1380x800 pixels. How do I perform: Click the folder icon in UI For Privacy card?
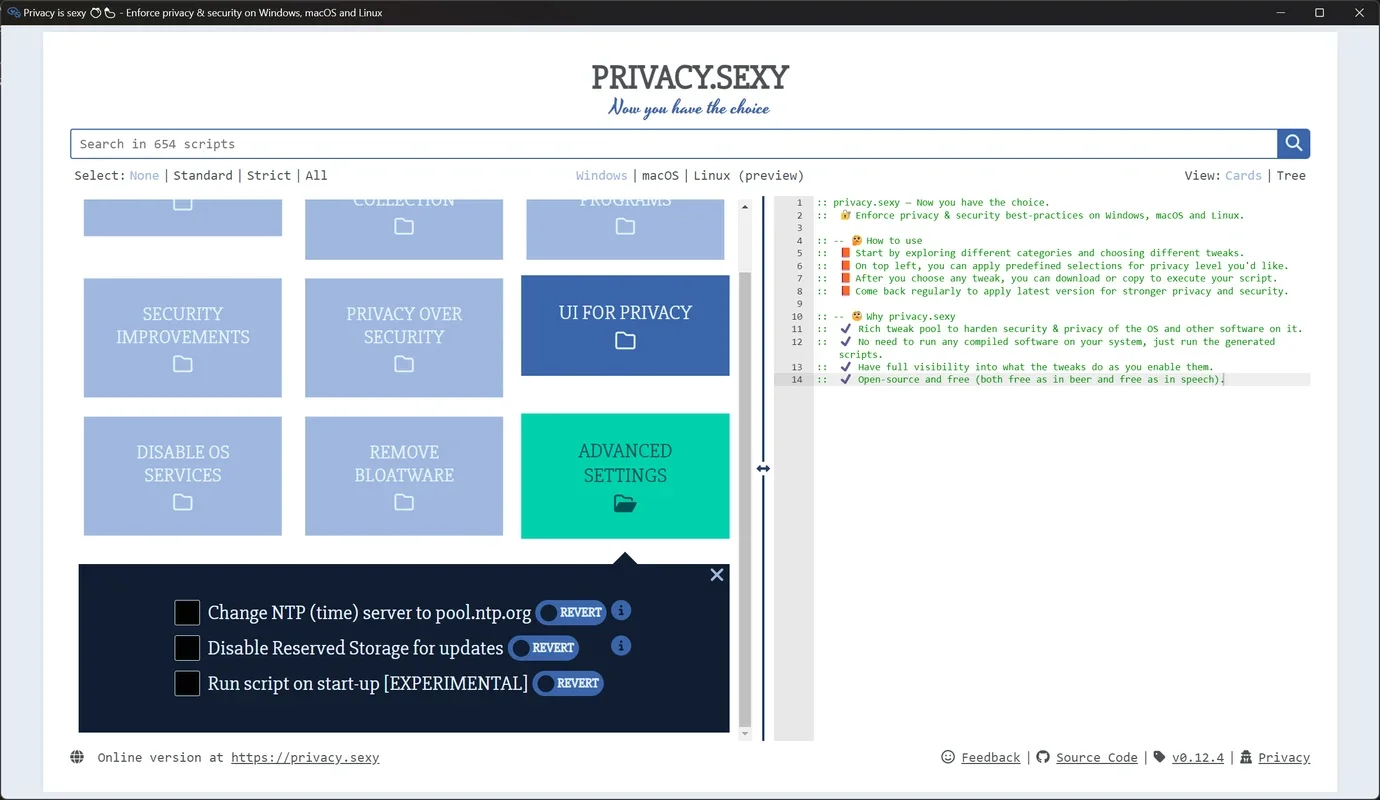pyautogui.click(x=625, y=341)
